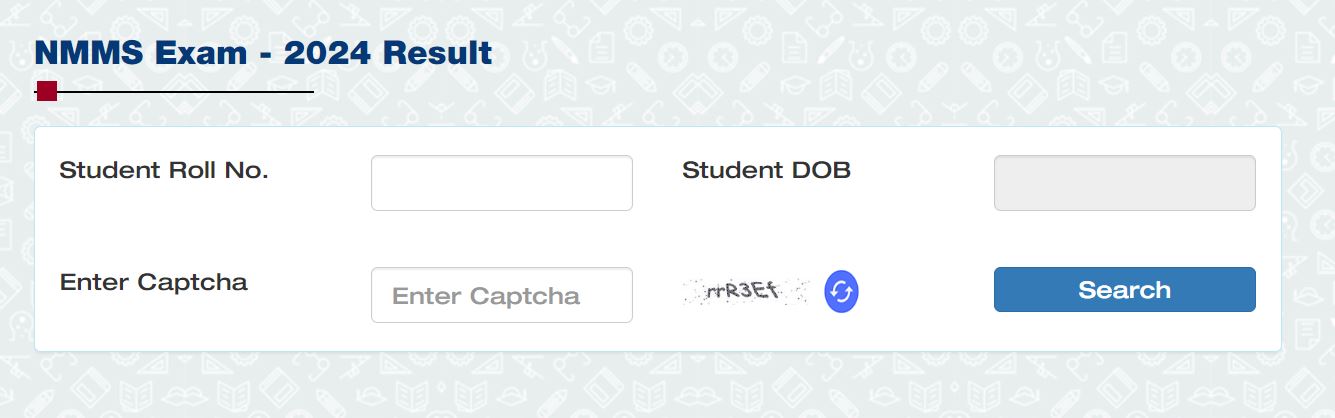Viewport: 1335px width, 418px height.
Task: Click the greyed Student DOB box
Action: [x=1124, y=183]
